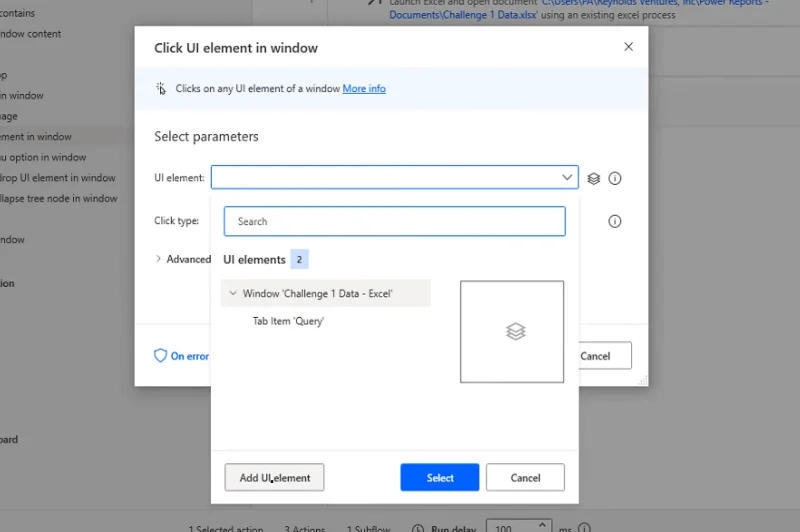Image resolution: width=800 pixels, height=532 pixels.
Task: Click the 'ndow content' action in sidebar
Action: coord(31,34)
